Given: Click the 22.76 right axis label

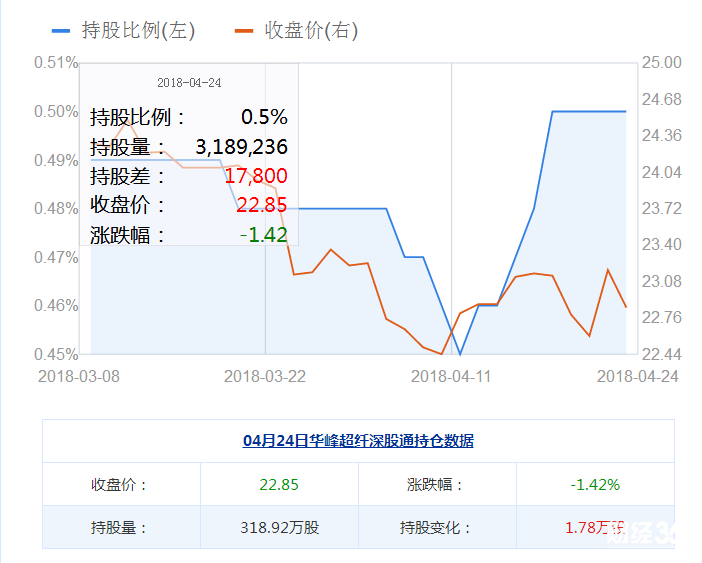Looking at the screenshot, I should tap(662, 317).
